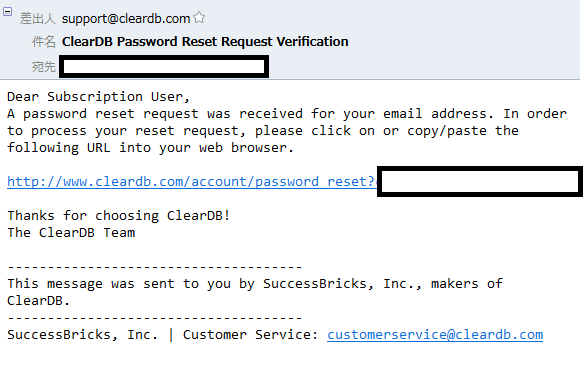Click the upper dashed separator line

tap(155, 267)
